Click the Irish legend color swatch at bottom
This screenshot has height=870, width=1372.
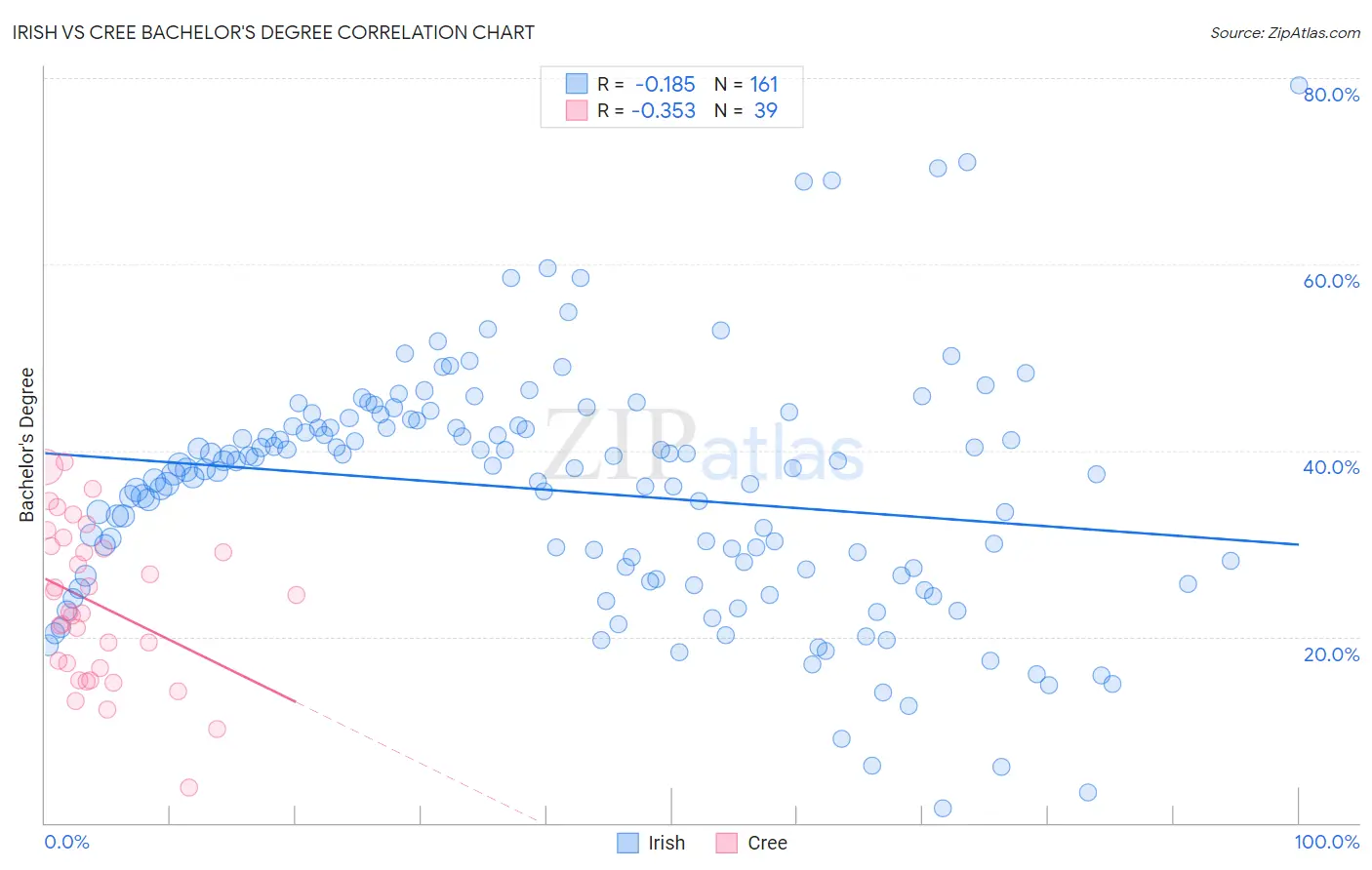point(628,843)
